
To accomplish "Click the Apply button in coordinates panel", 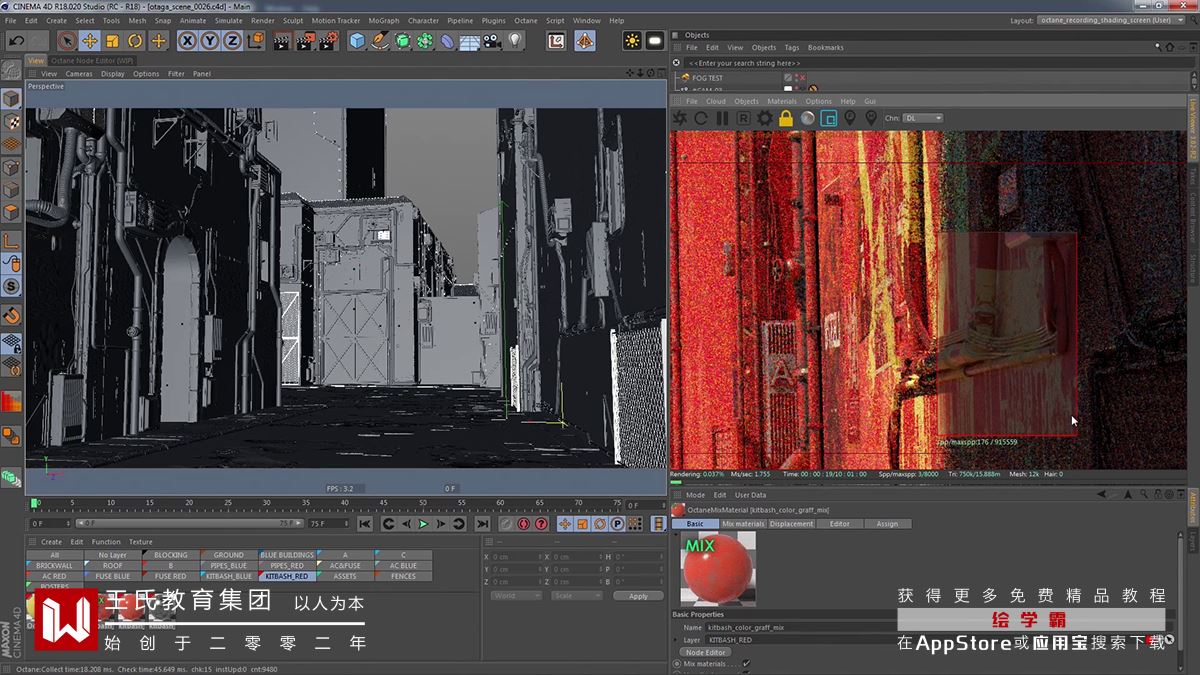I will point(638,596).
